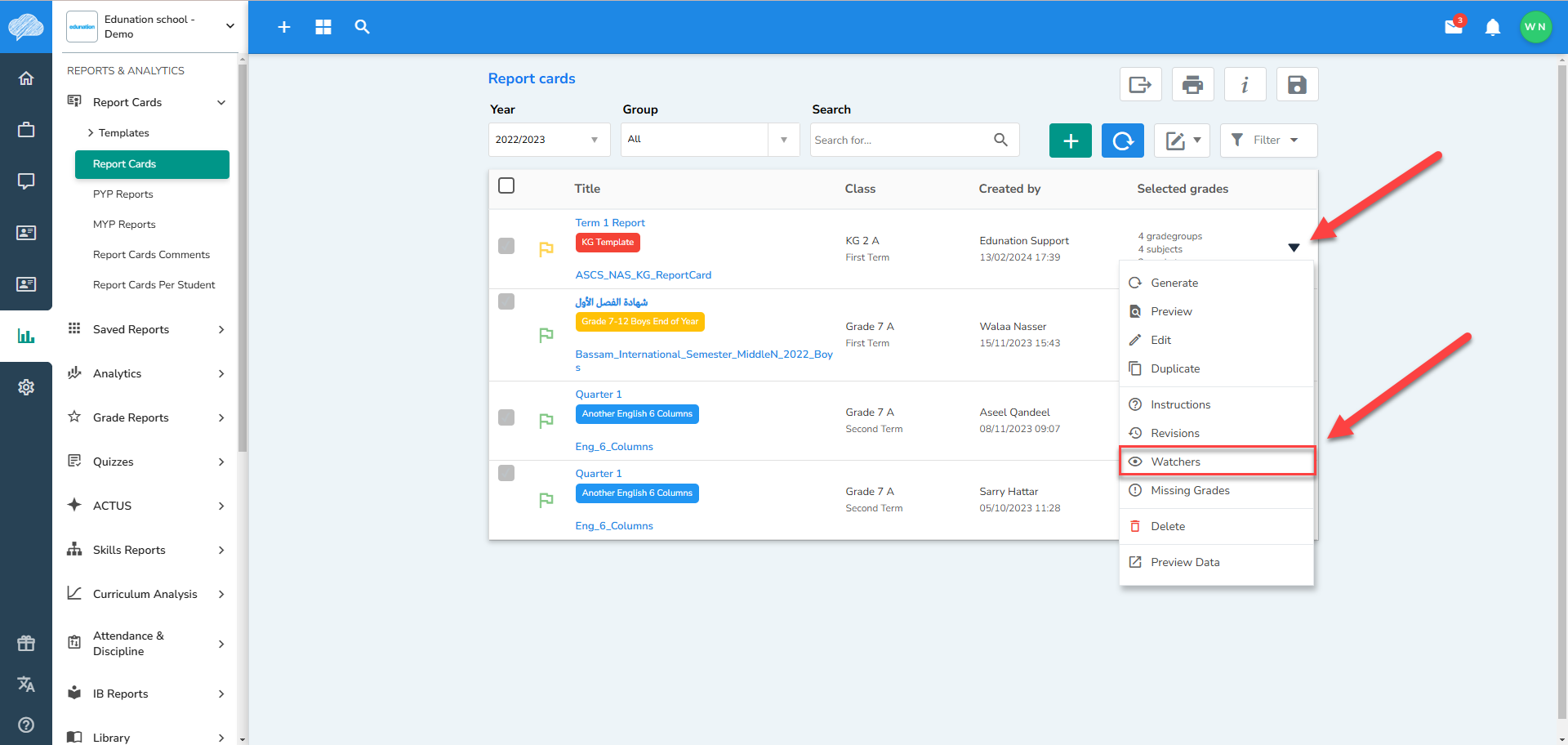
Task: Open the ASCS_NAS_KG_ReportCard link
Action: click(644, 275)
